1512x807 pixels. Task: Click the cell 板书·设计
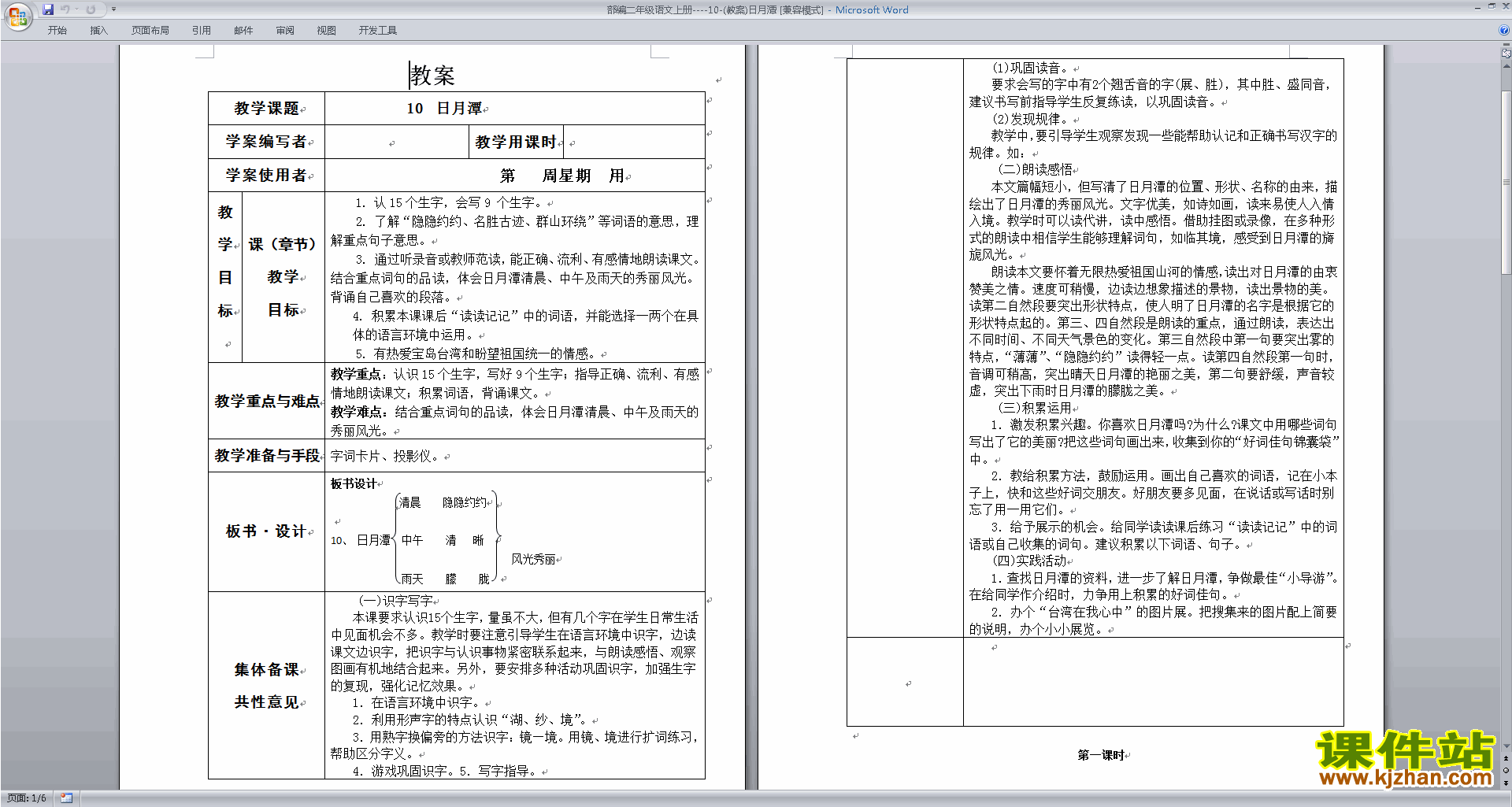click(266, 531)
